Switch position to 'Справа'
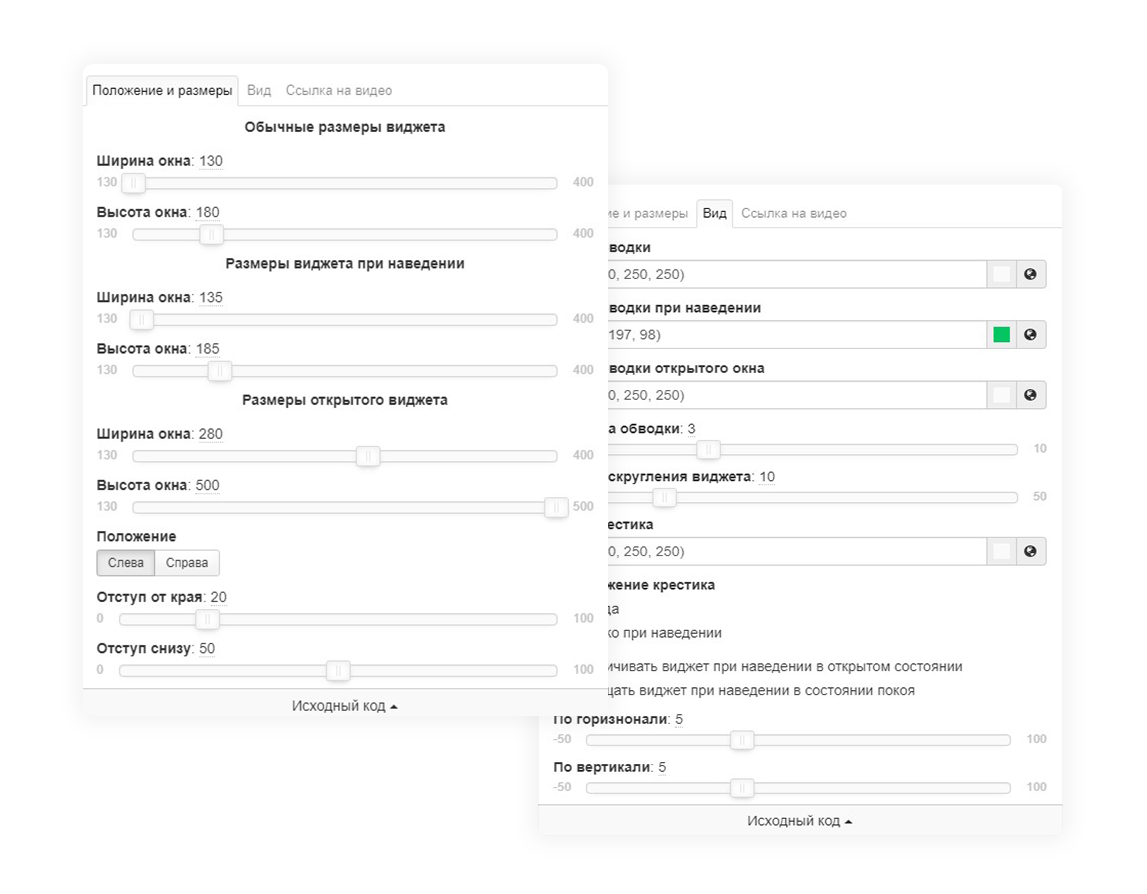The height and width of the screenshot is (894, 1147). click(x=187, y=563)
